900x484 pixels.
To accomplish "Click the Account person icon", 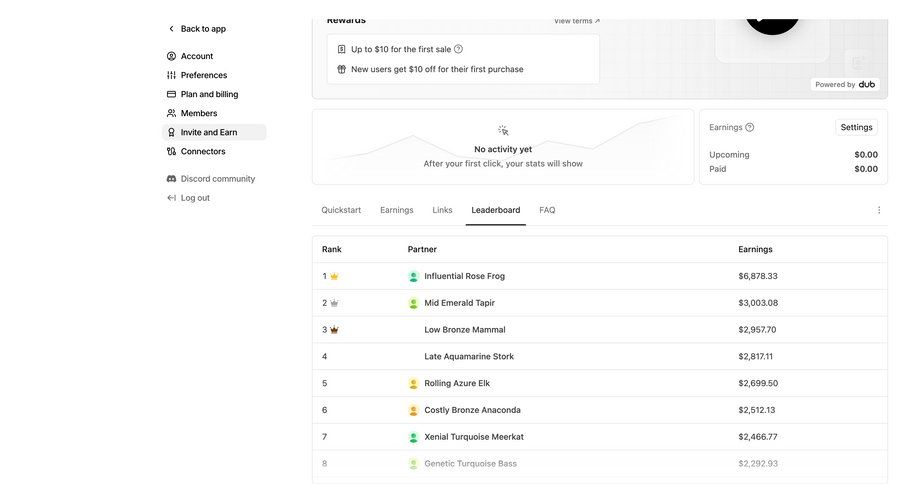I will [171, 56].
